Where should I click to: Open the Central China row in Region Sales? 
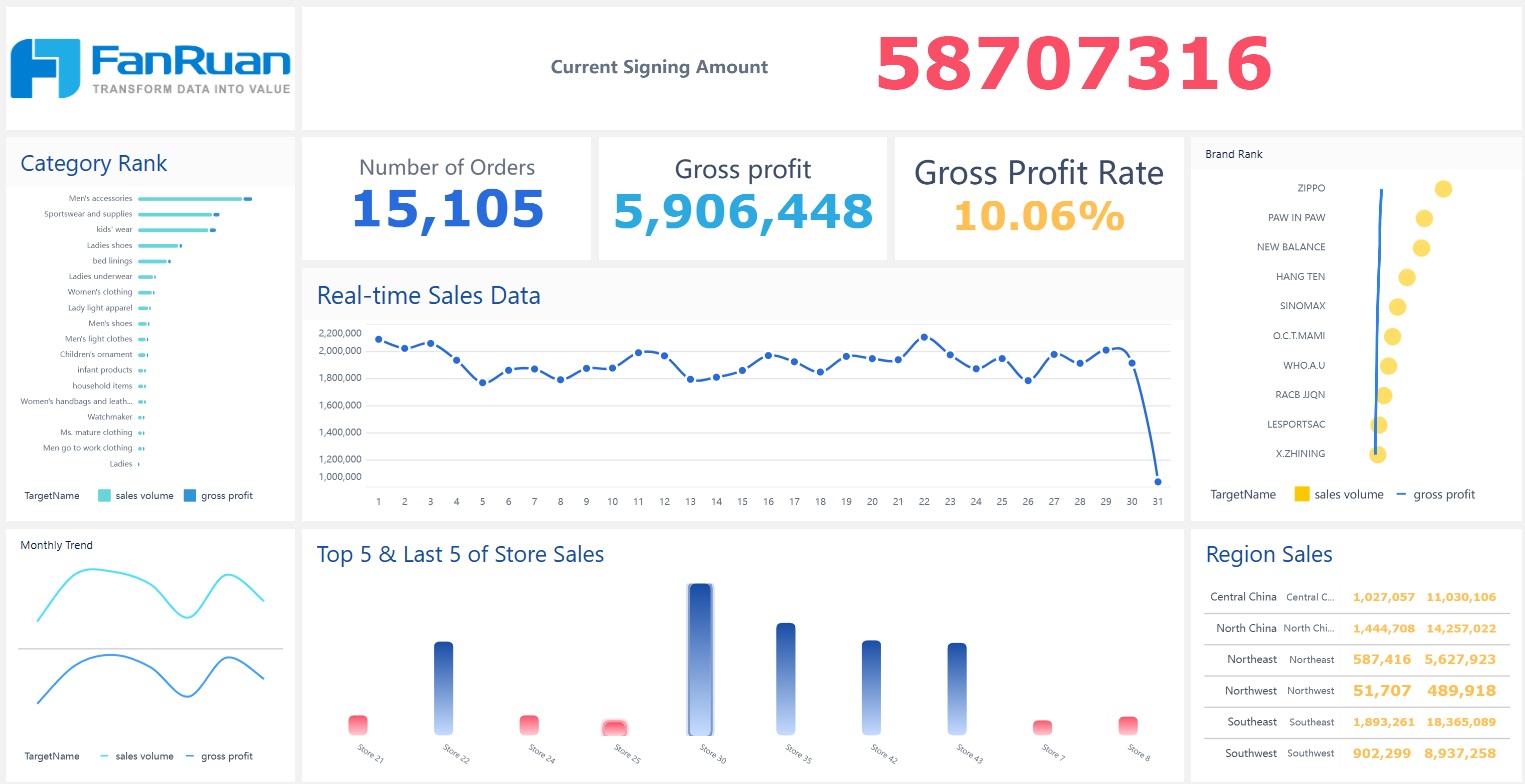pyautogui.click(x=1352, y=597)
